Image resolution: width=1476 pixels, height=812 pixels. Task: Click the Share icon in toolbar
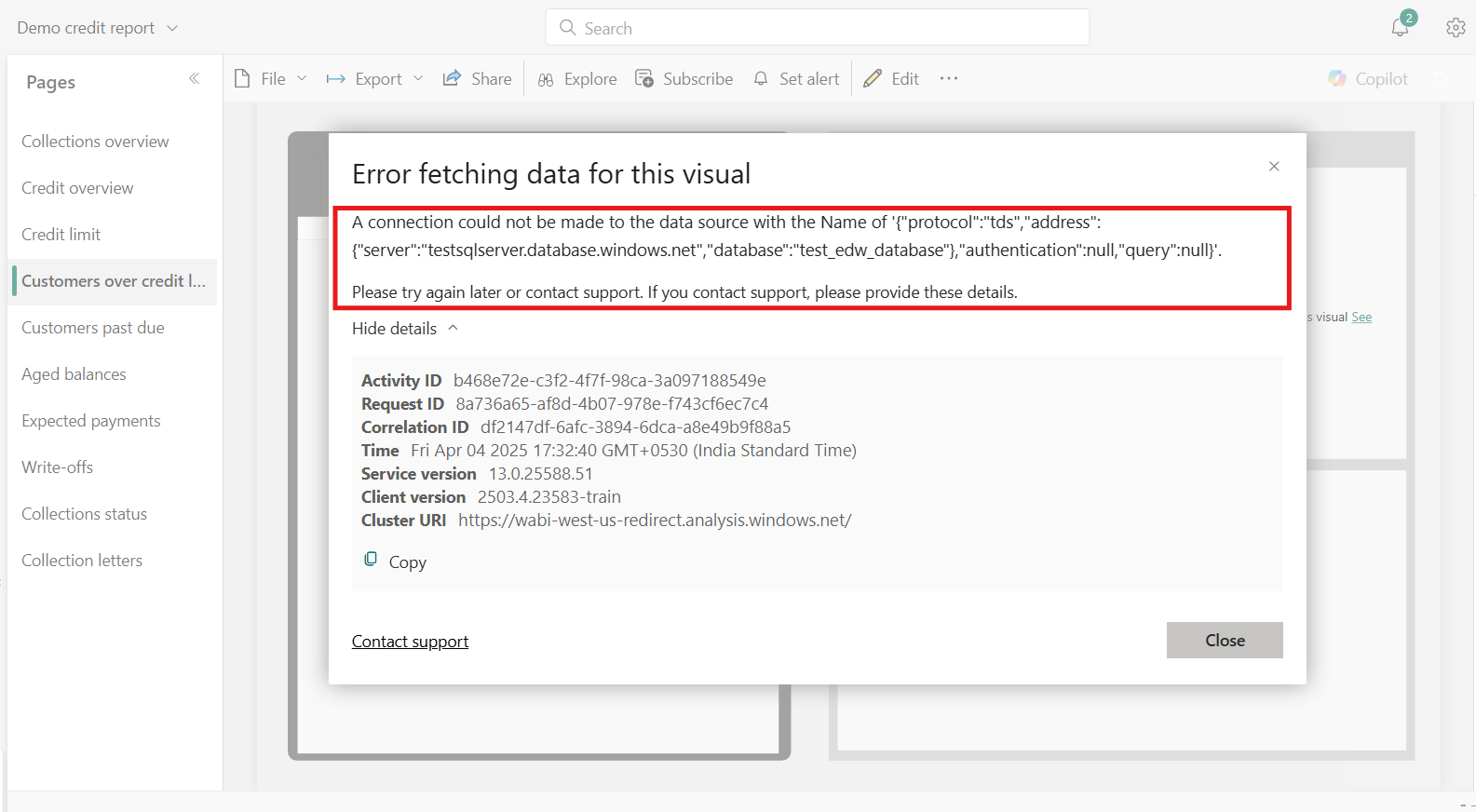[452, 78]
